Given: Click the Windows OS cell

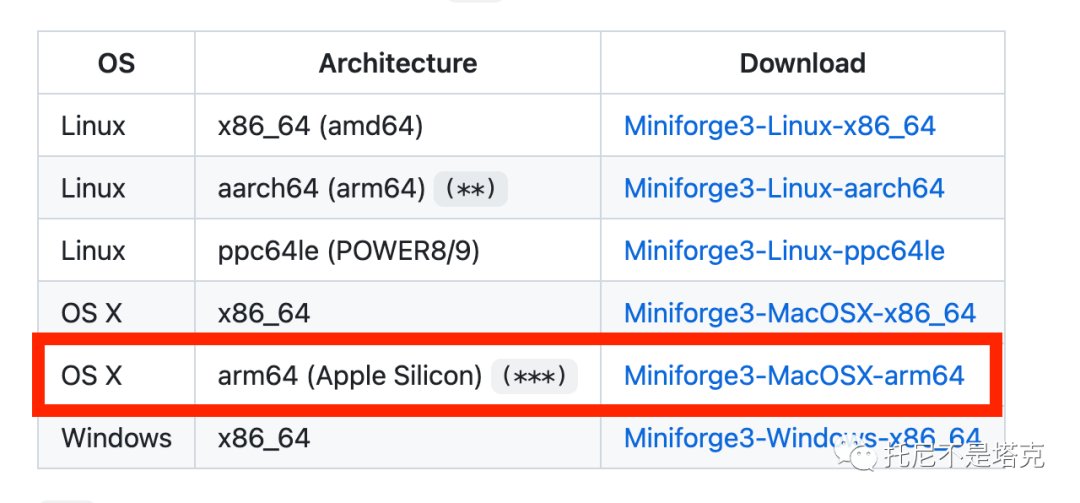Looking at the screenshot, I should 116,438.
